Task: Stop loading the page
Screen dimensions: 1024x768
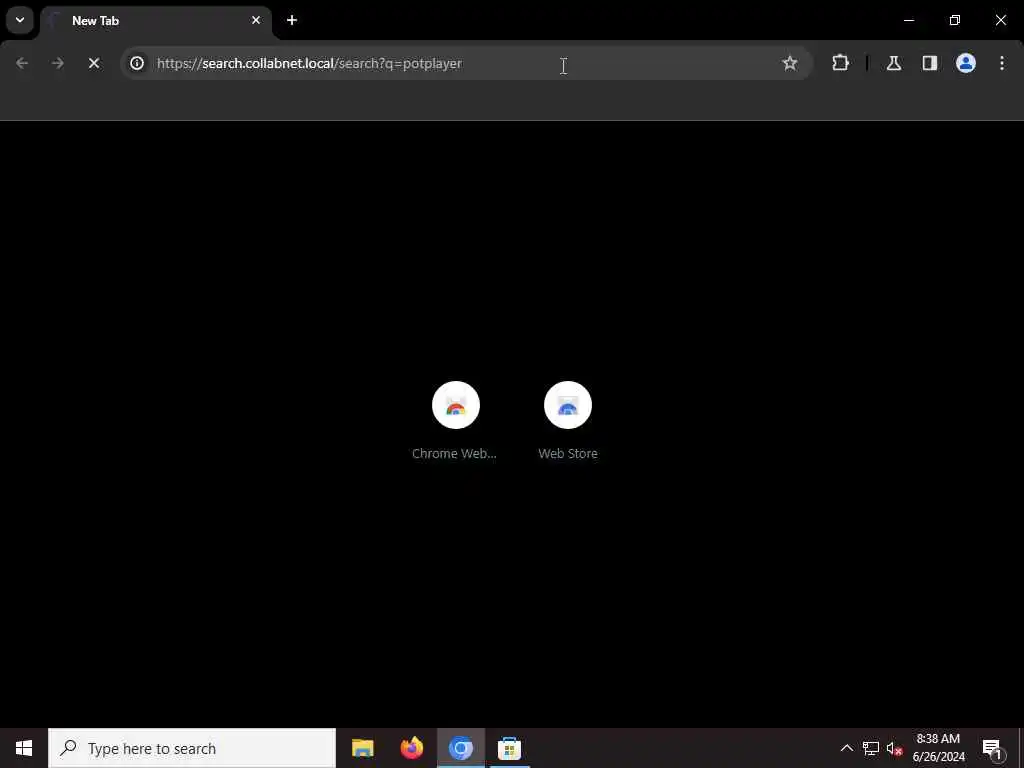Action: (x=94, y=63)
